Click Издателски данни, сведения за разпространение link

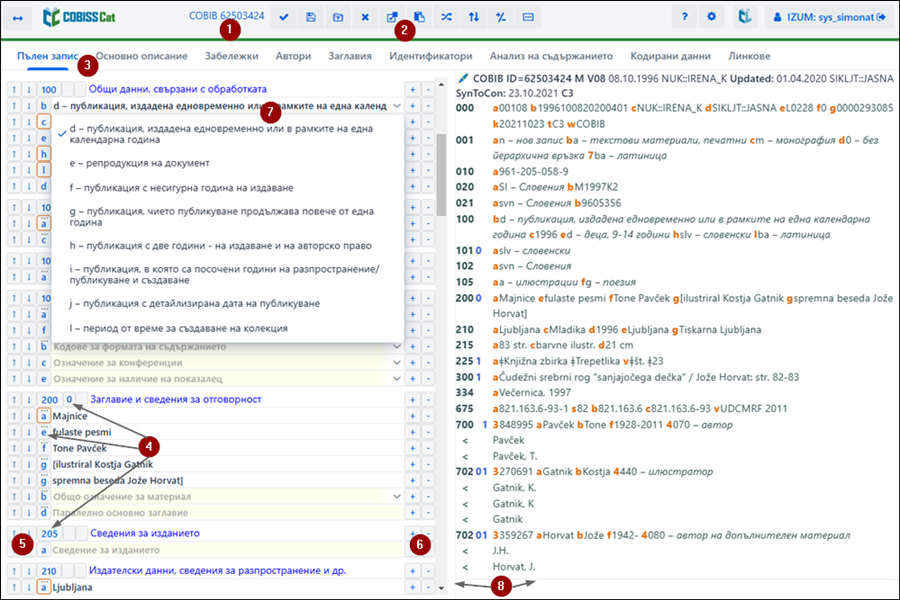(x=217, y=571)
